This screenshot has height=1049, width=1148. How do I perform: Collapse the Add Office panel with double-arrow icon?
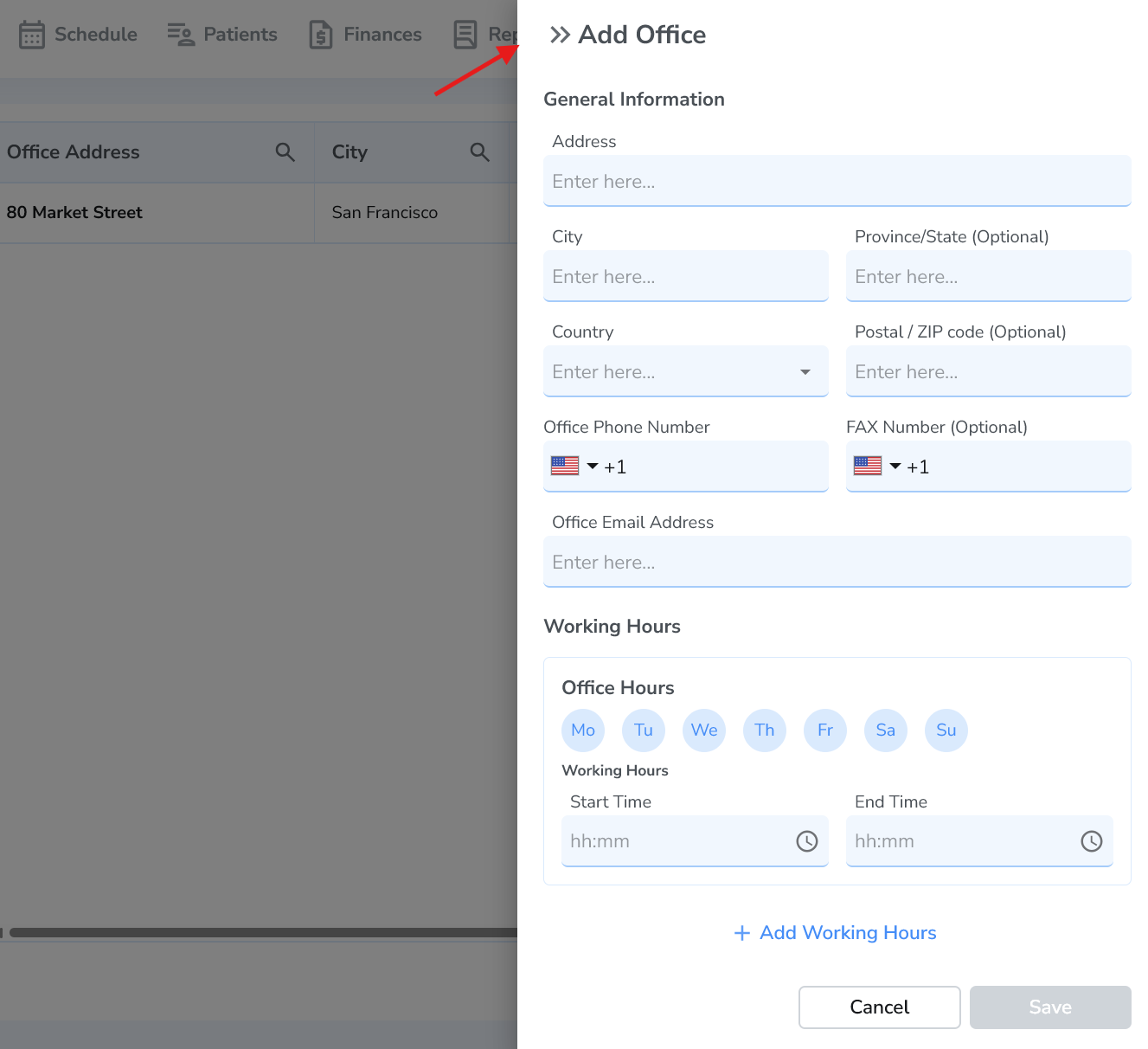pos(561,35)
